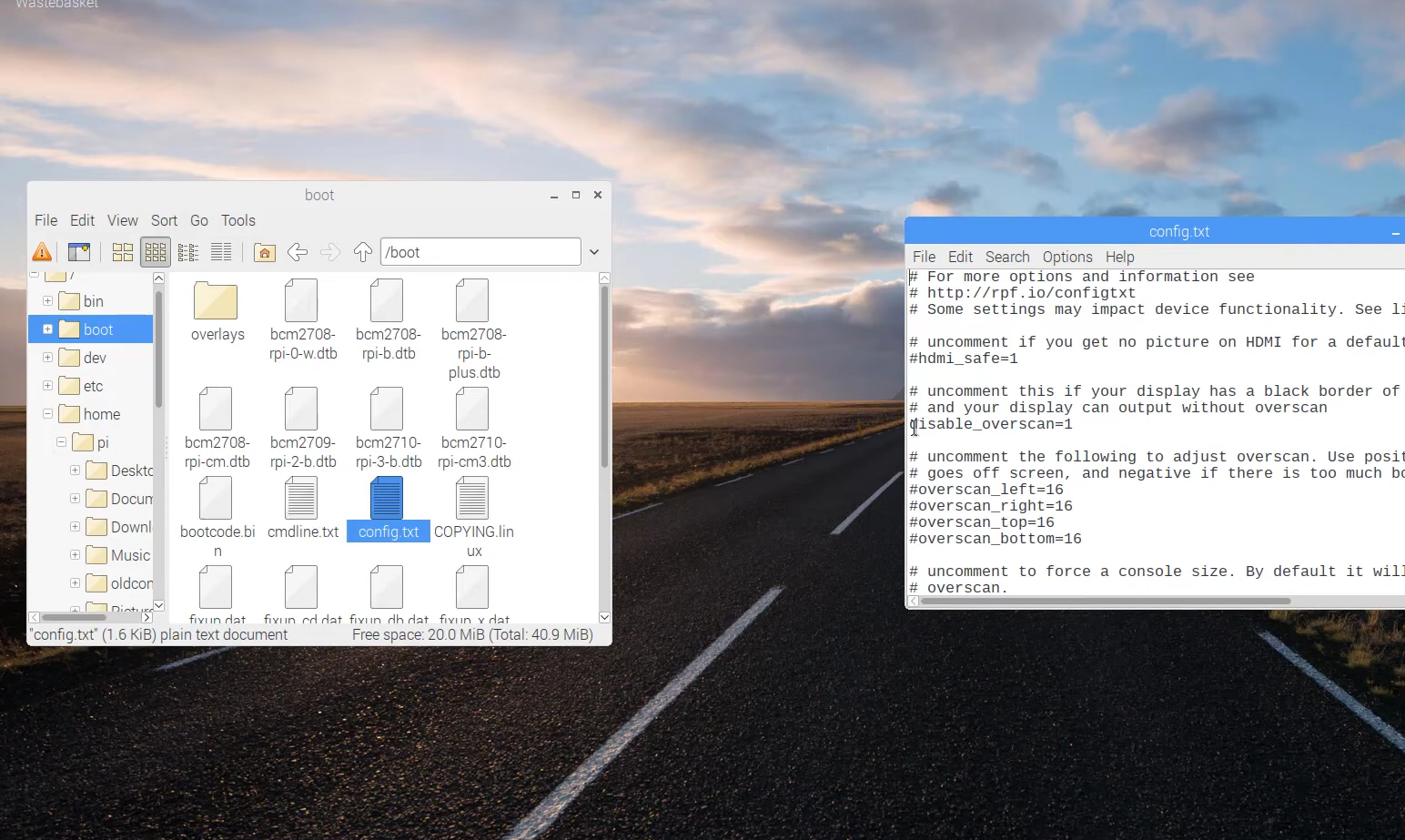Navigate back to previous folder
This screenshot has width=1405, height=840.
pyautogui.click(x=297, y=252)
